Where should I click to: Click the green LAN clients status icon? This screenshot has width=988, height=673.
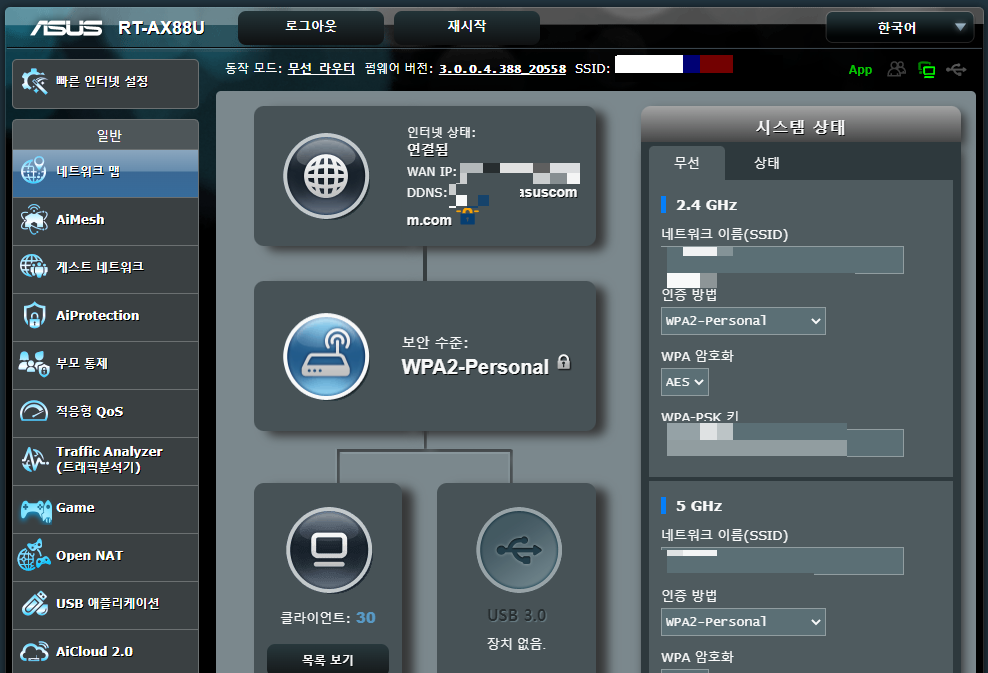coord(926,69)
